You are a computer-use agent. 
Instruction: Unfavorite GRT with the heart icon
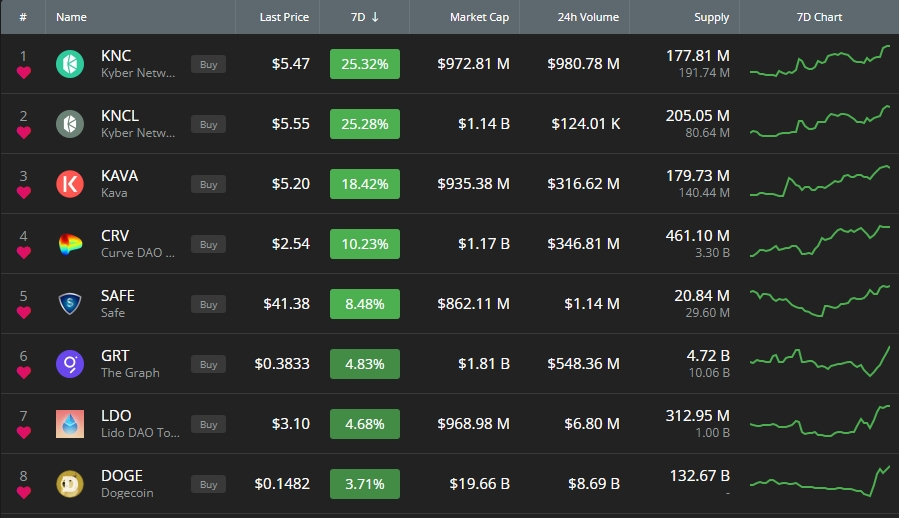[x=24, y=372]
